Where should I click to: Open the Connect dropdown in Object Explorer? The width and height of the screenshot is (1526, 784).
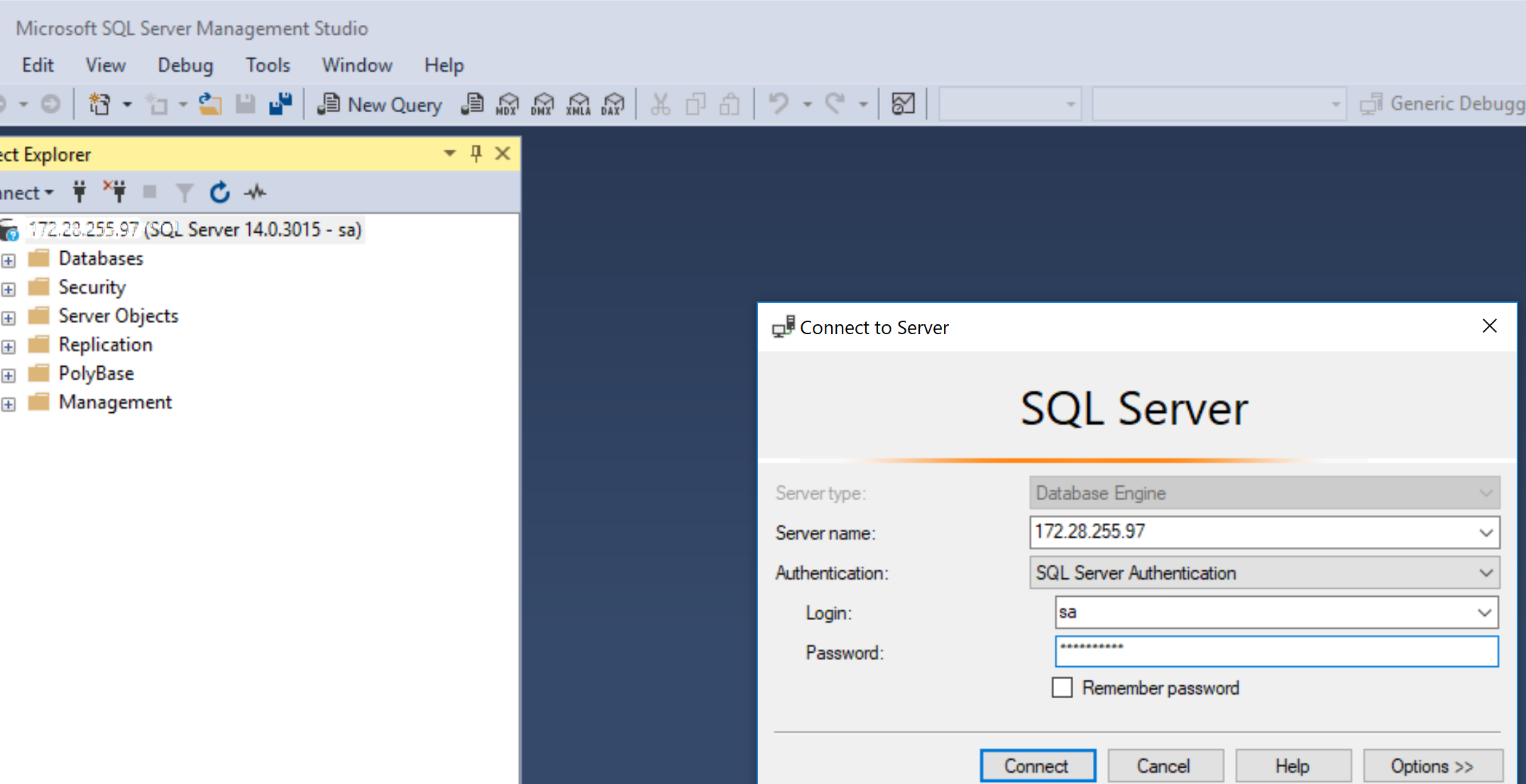tap(27, 192)
